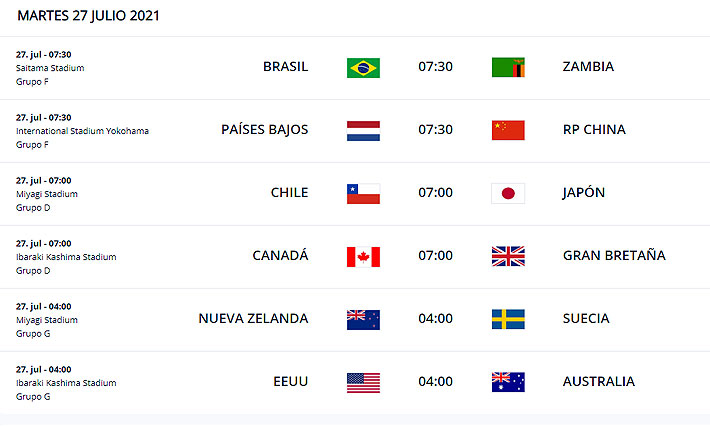Click the 04:00 EEUU–Australia match time
Viewport: 710px width, 426px height.
click(x=435, y=382)
